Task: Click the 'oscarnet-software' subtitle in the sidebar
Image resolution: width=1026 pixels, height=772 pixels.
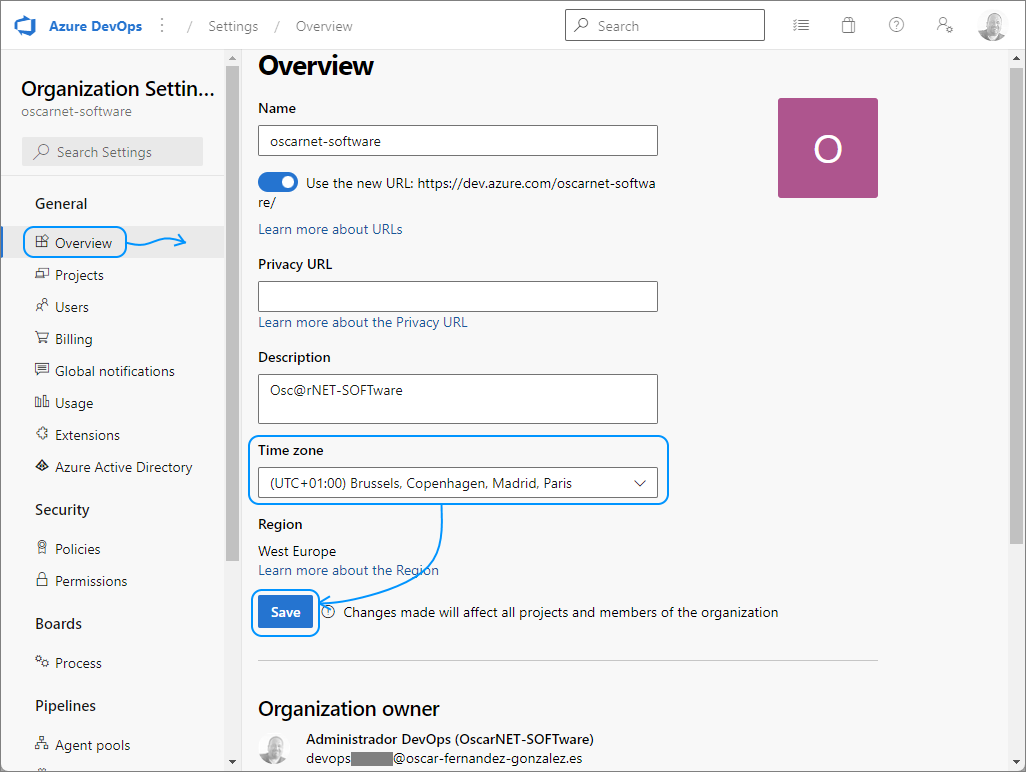Action: click(76, 111)
